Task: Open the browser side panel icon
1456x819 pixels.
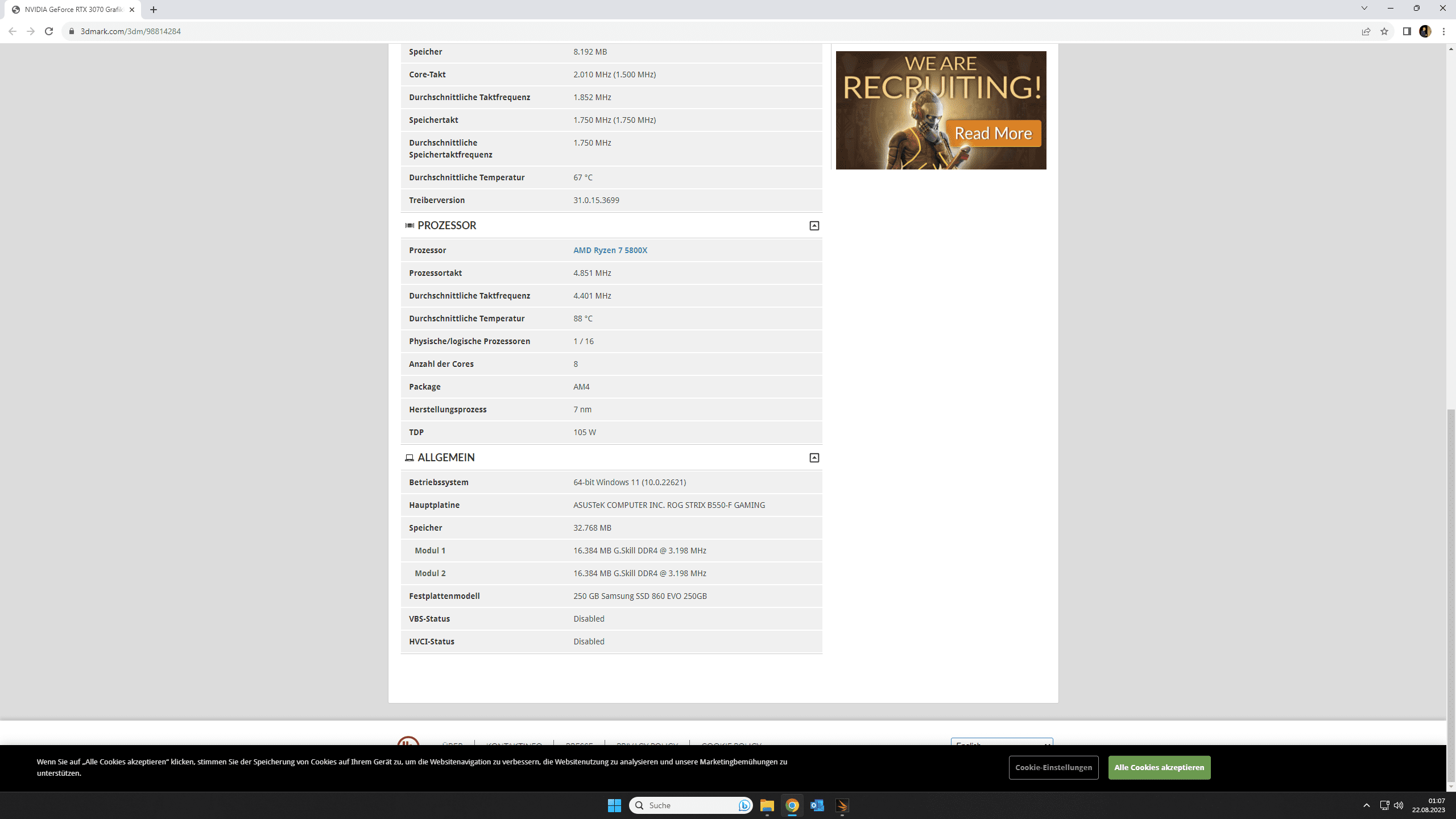Action: click(x=1407, y=31)
